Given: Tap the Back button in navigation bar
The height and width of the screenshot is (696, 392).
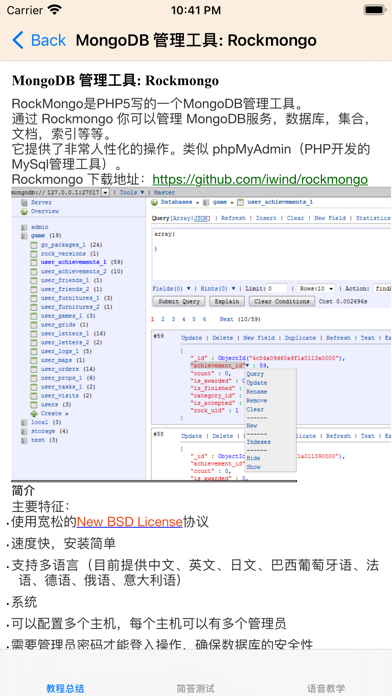Looking at the screenshot, I should [x=39, y=40].
